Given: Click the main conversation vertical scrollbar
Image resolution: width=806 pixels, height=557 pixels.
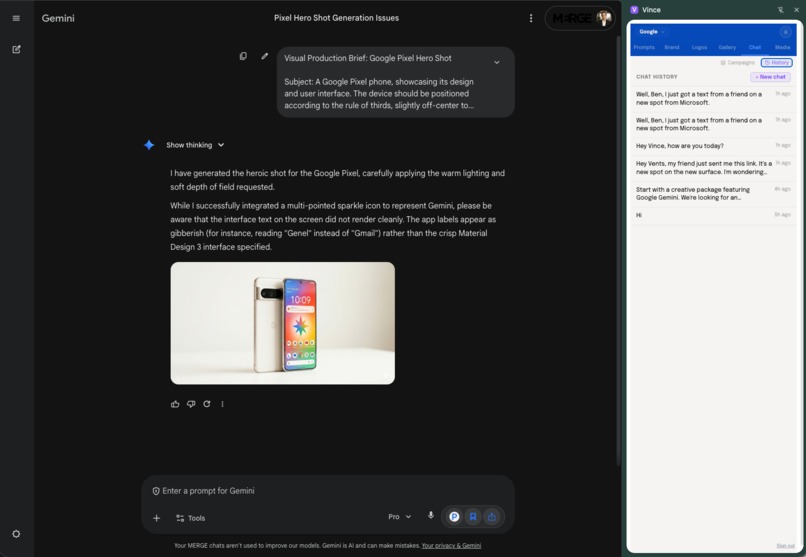Looking at the screenshot, I should click(619, 251).
